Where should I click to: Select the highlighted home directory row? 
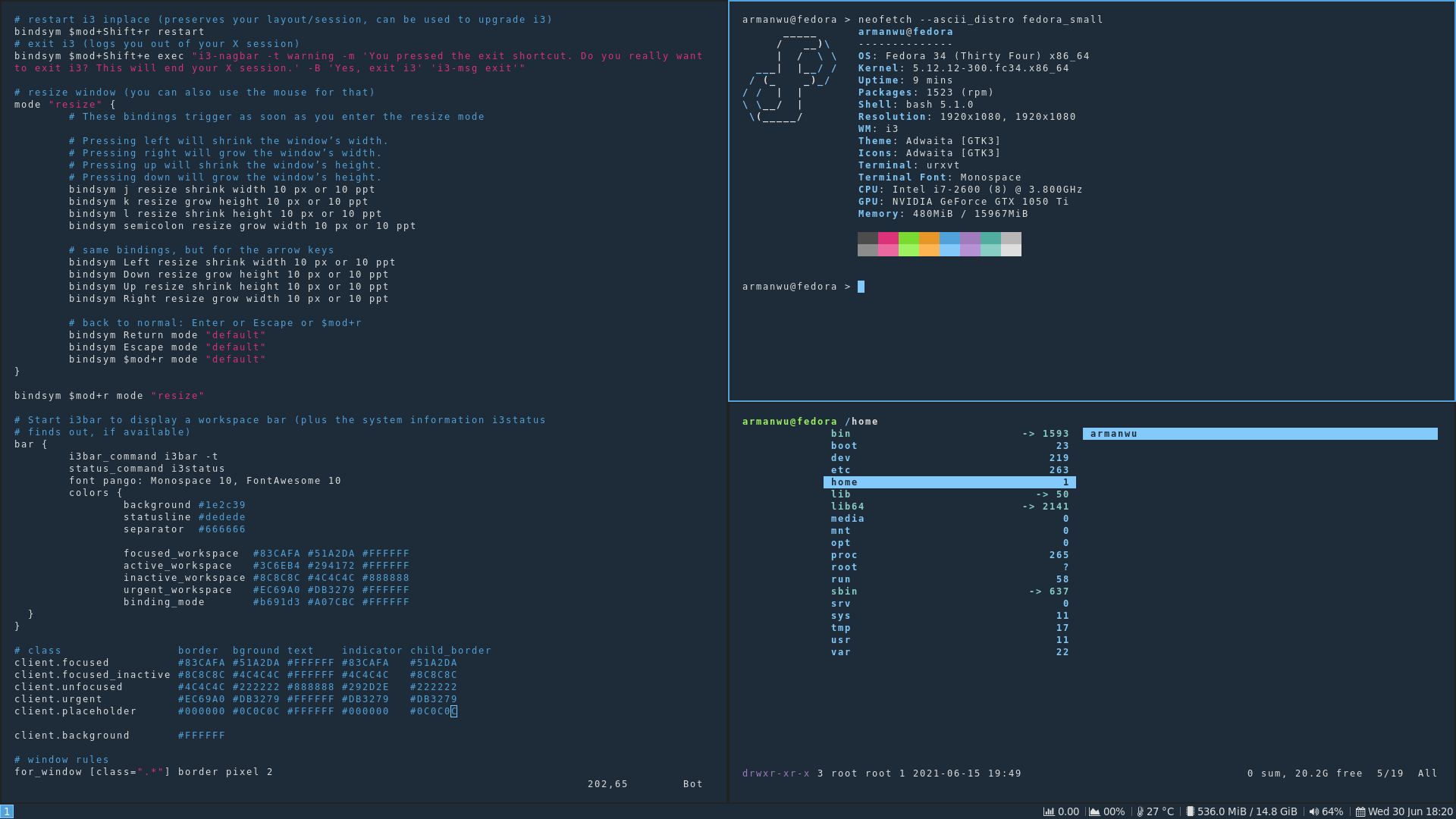[949, 482]
